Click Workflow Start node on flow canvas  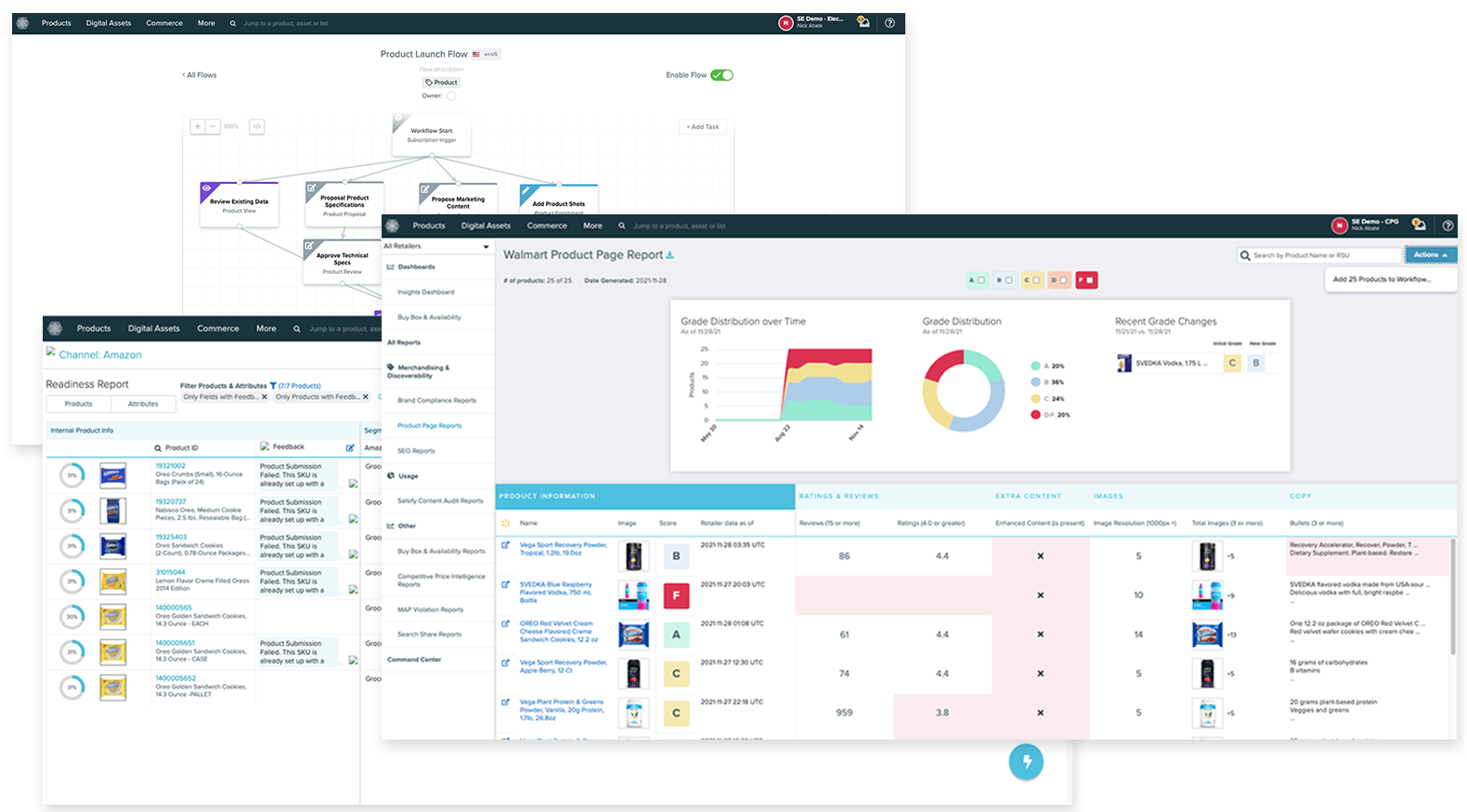[x=432, y=135]
